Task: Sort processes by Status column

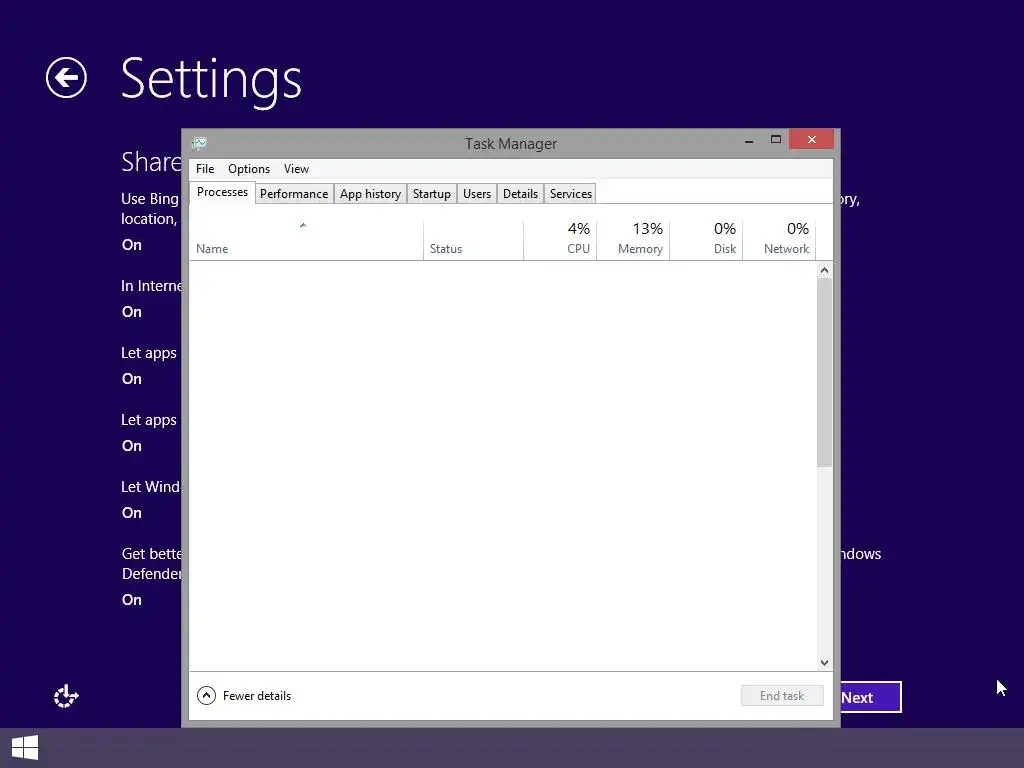Action: pyautogui.click(x=473, y=240)
